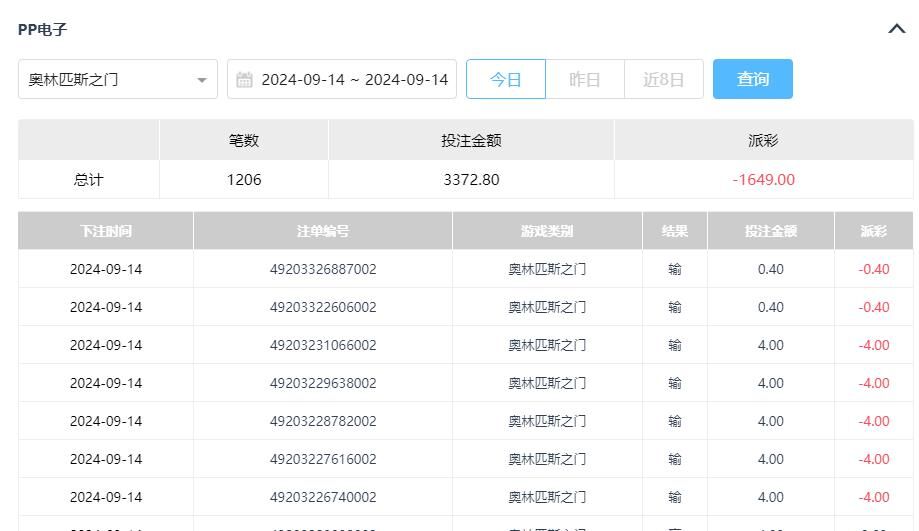Click the 注单编号 column header
The image size is (919, 531).
click(323, 231)
